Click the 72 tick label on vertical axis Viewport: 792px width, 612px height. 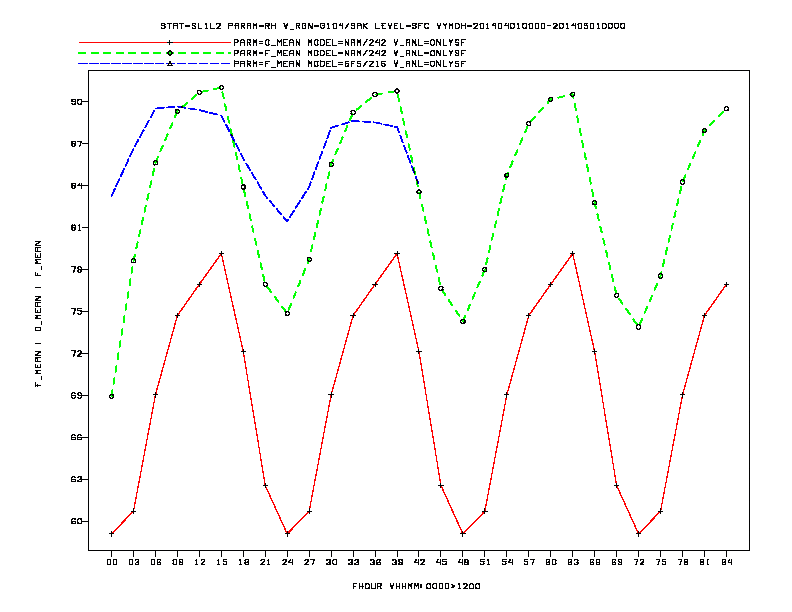76,353
